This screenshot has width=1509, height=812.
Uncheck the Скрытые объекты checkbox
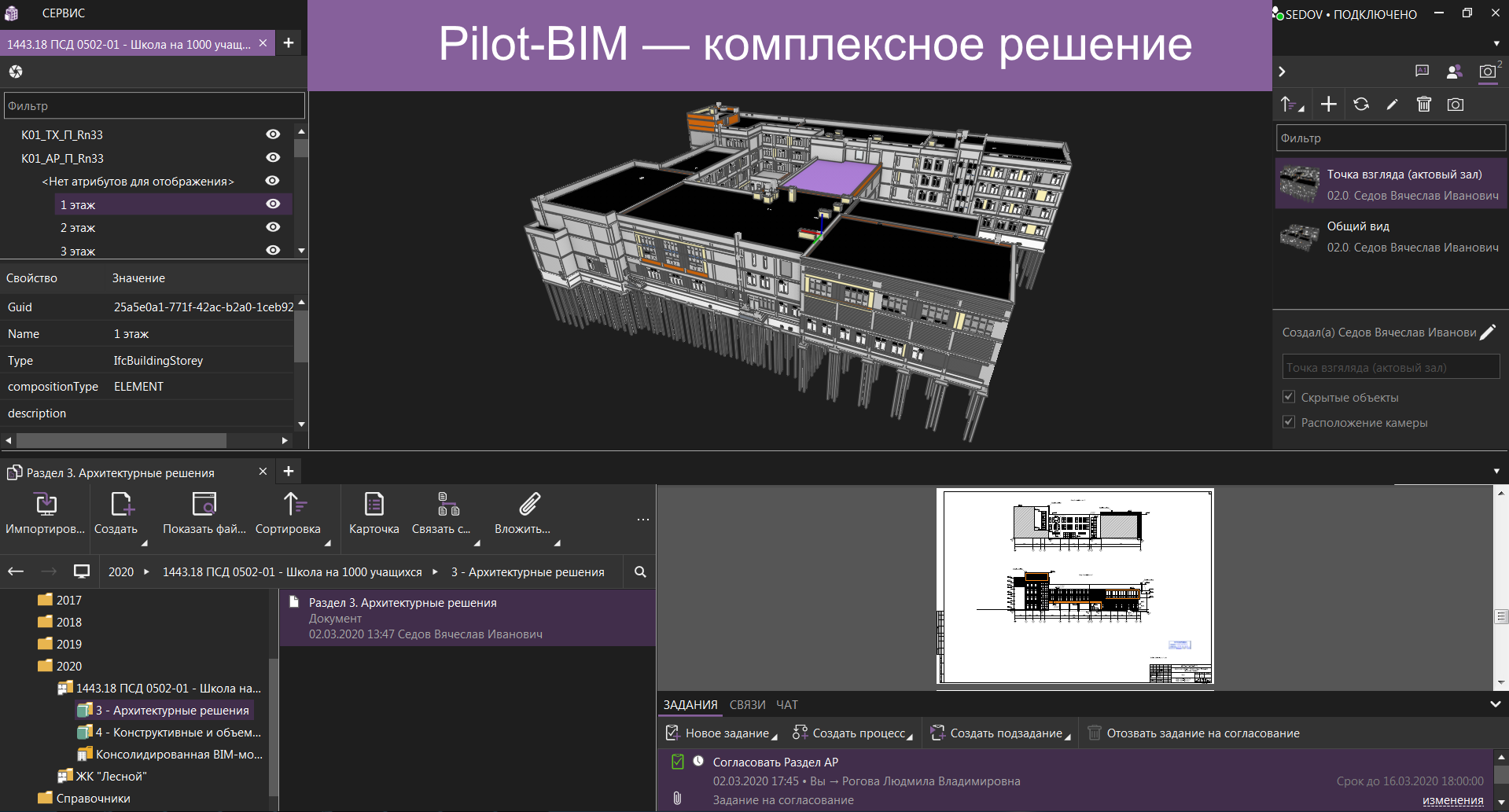coord(1289,397)
